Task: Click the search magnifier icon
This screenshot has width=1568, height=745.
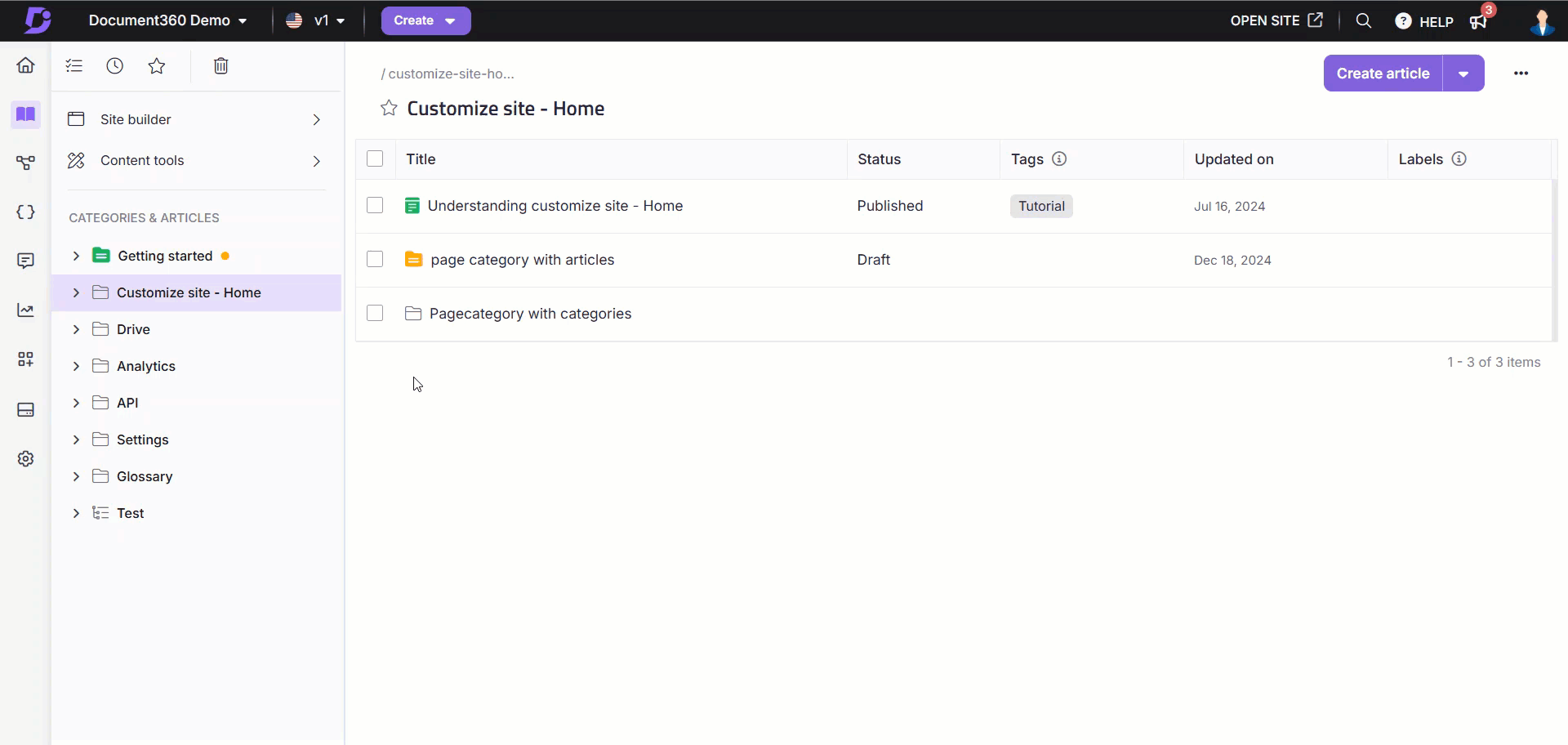Action: pyautogui.click(x=1363, y=21)
